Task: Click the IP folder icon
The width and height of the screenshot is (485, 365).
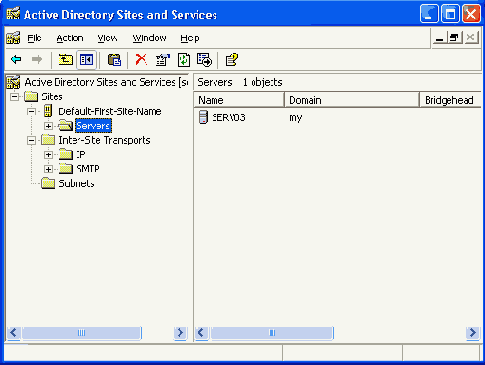Action: (66, 154)
